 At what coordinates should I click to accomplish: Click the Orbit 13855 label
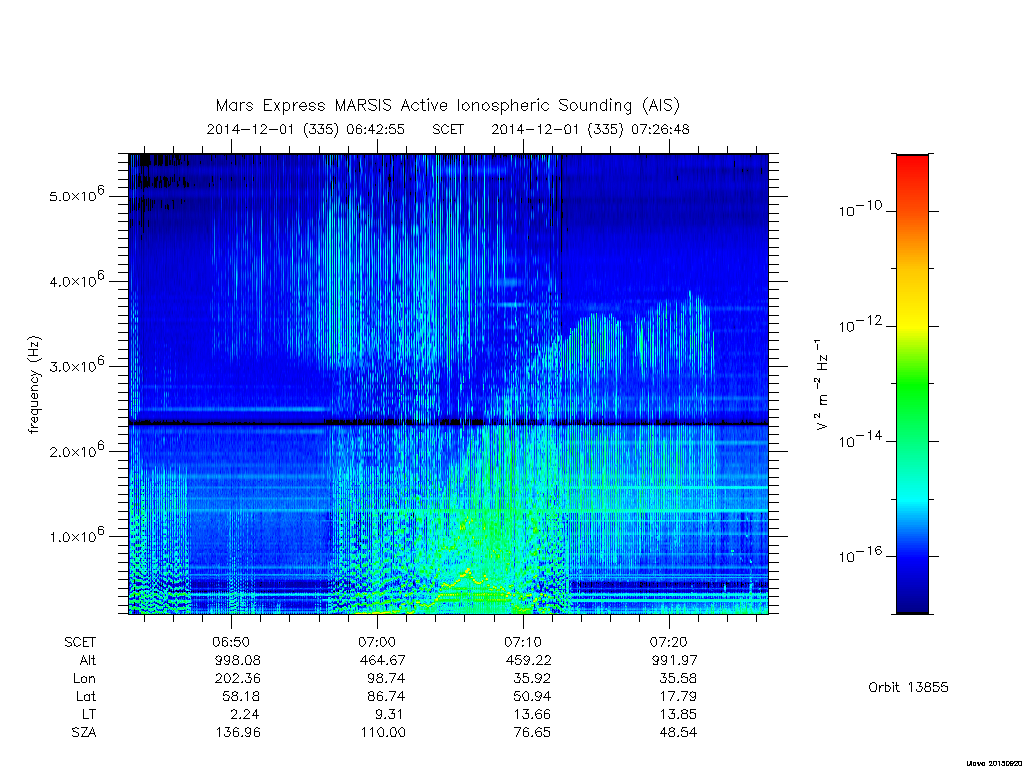(908, 687)
